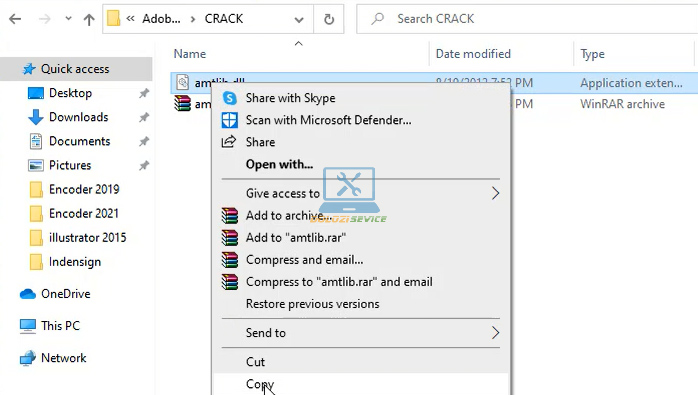This screenshot has height=395, width=698.
Task: Go up one folder level
Action: click(89, 19)
